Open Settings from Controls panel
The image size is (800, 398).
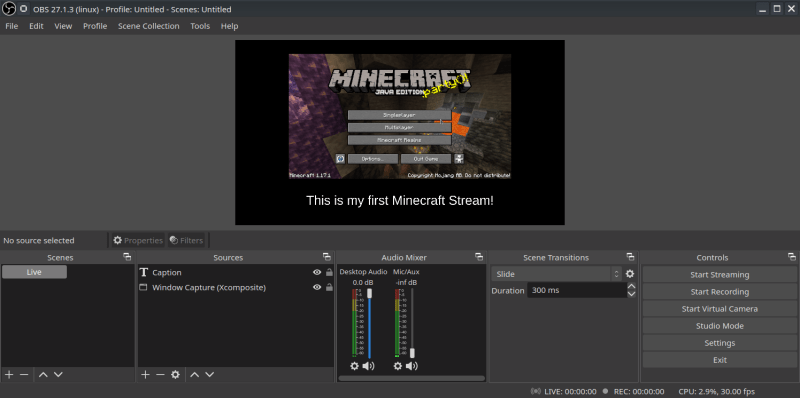click(719, 343)
